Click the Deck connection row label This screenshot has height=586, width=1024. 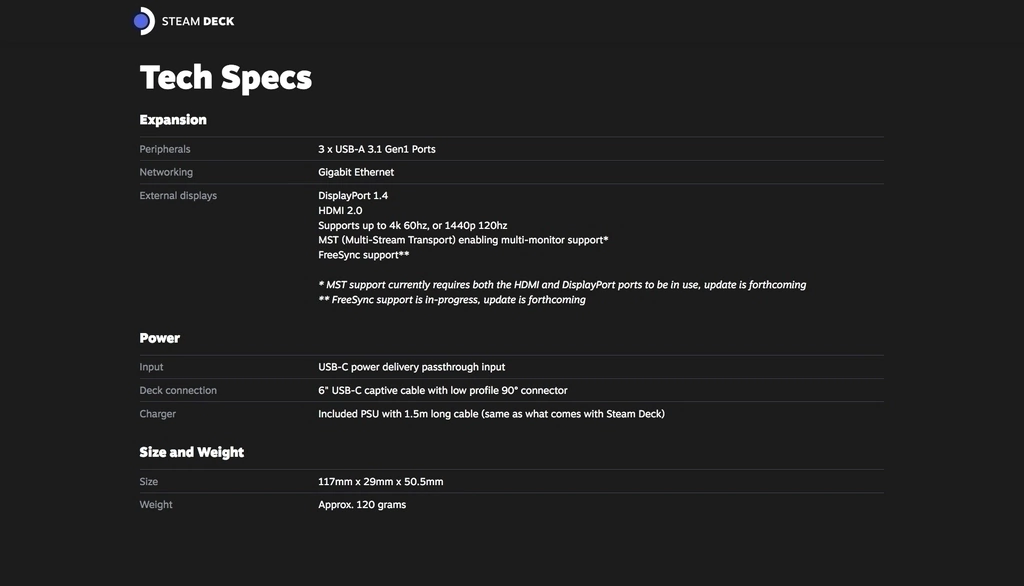point(178,390)
